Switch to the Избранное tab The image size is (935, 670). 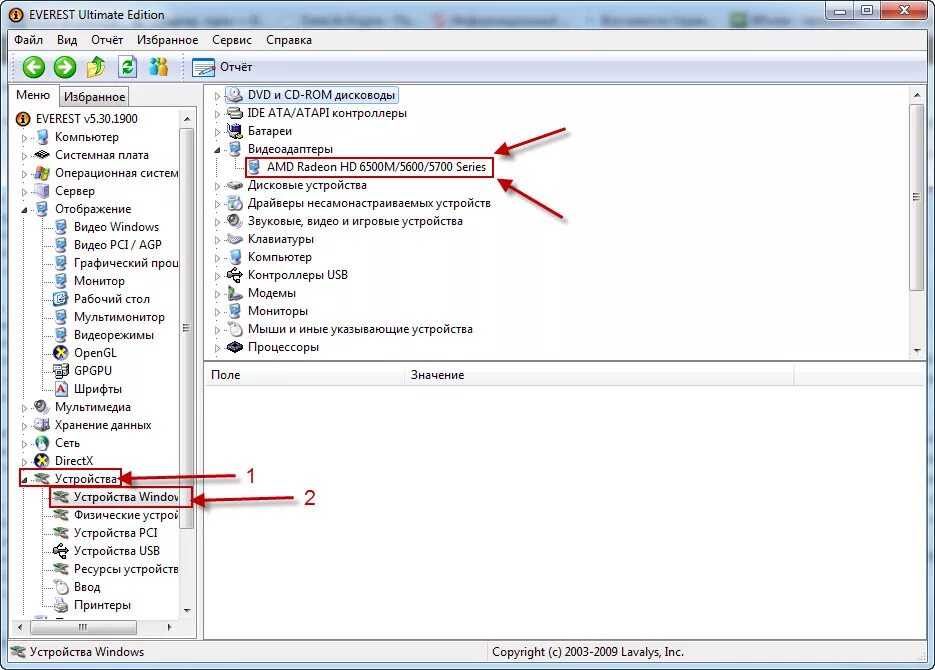pyautogui.click(x=94, y=97)
